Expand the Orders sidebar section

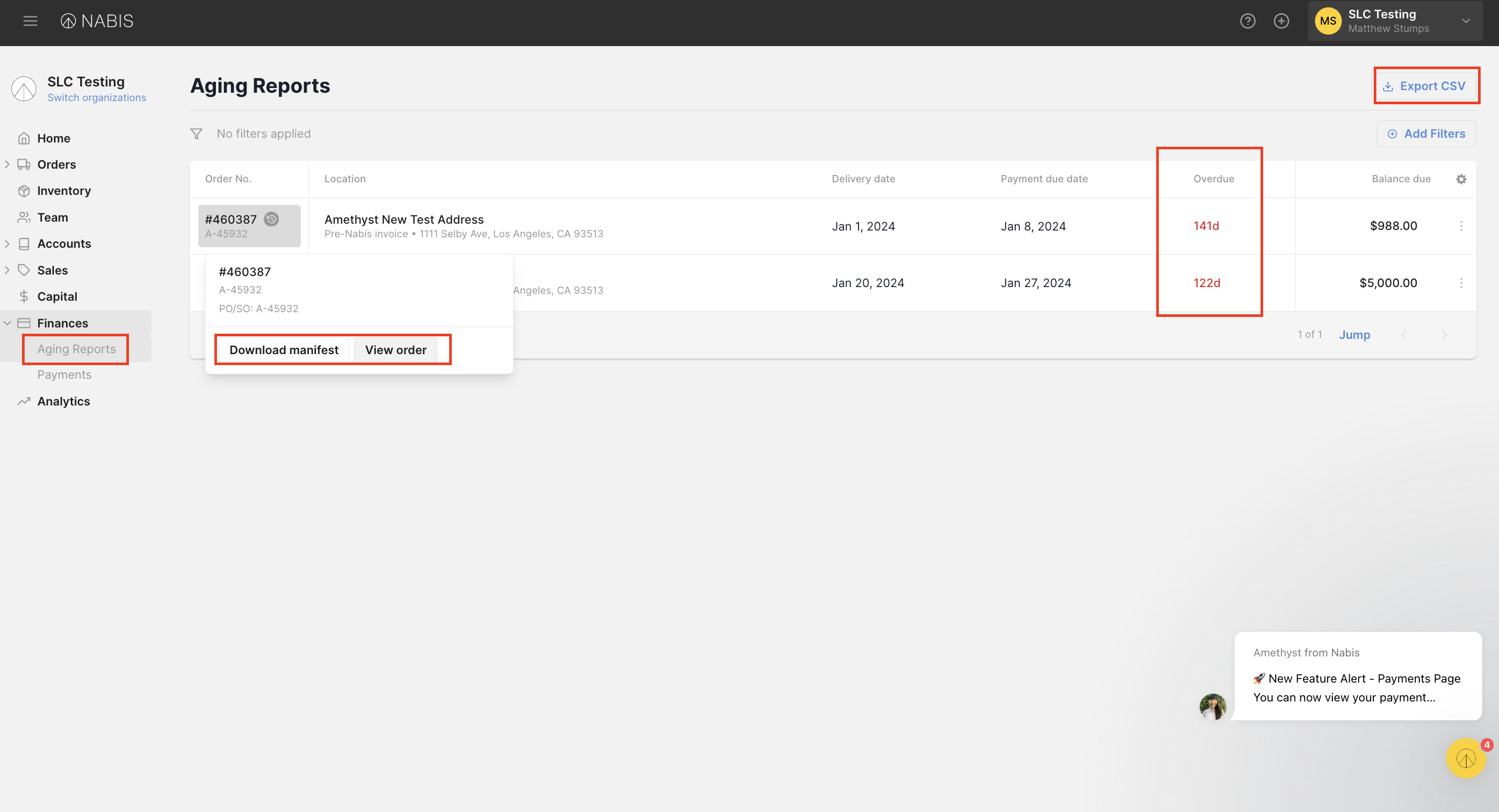click(7, 164)
